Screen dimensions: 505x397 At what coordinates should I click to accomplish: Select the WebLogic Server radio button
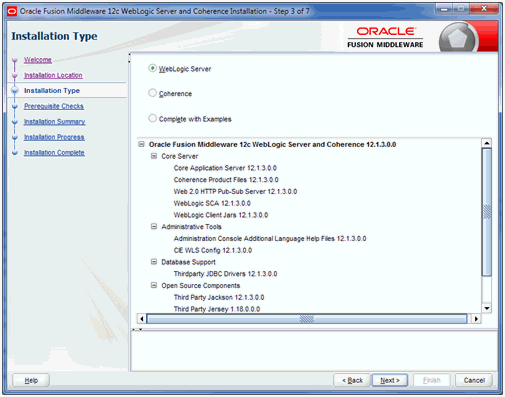click(x=152, y=68)
